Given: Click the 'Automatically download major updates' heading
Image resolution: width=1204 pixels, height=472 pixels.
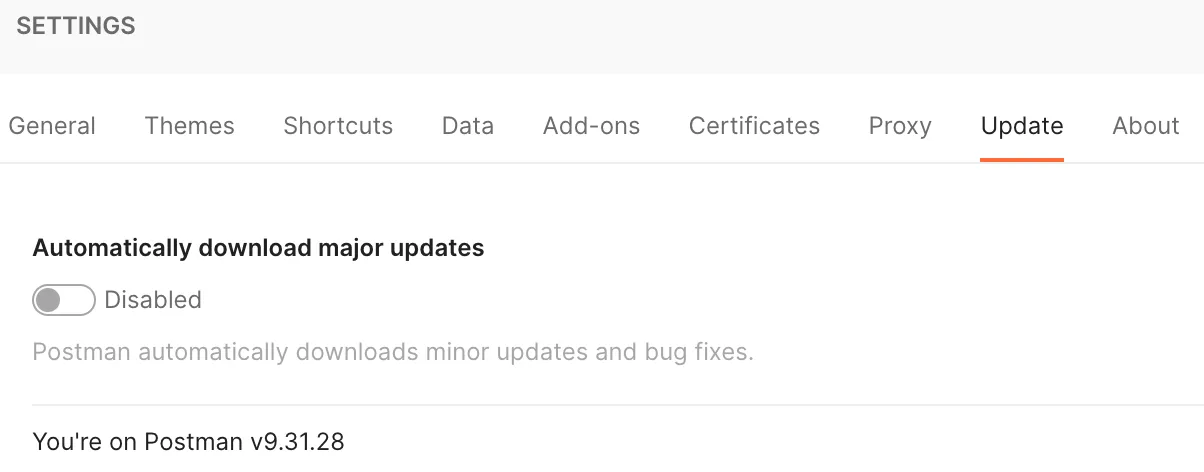Looking at the screenshot, I should click(x=258, y=248).
